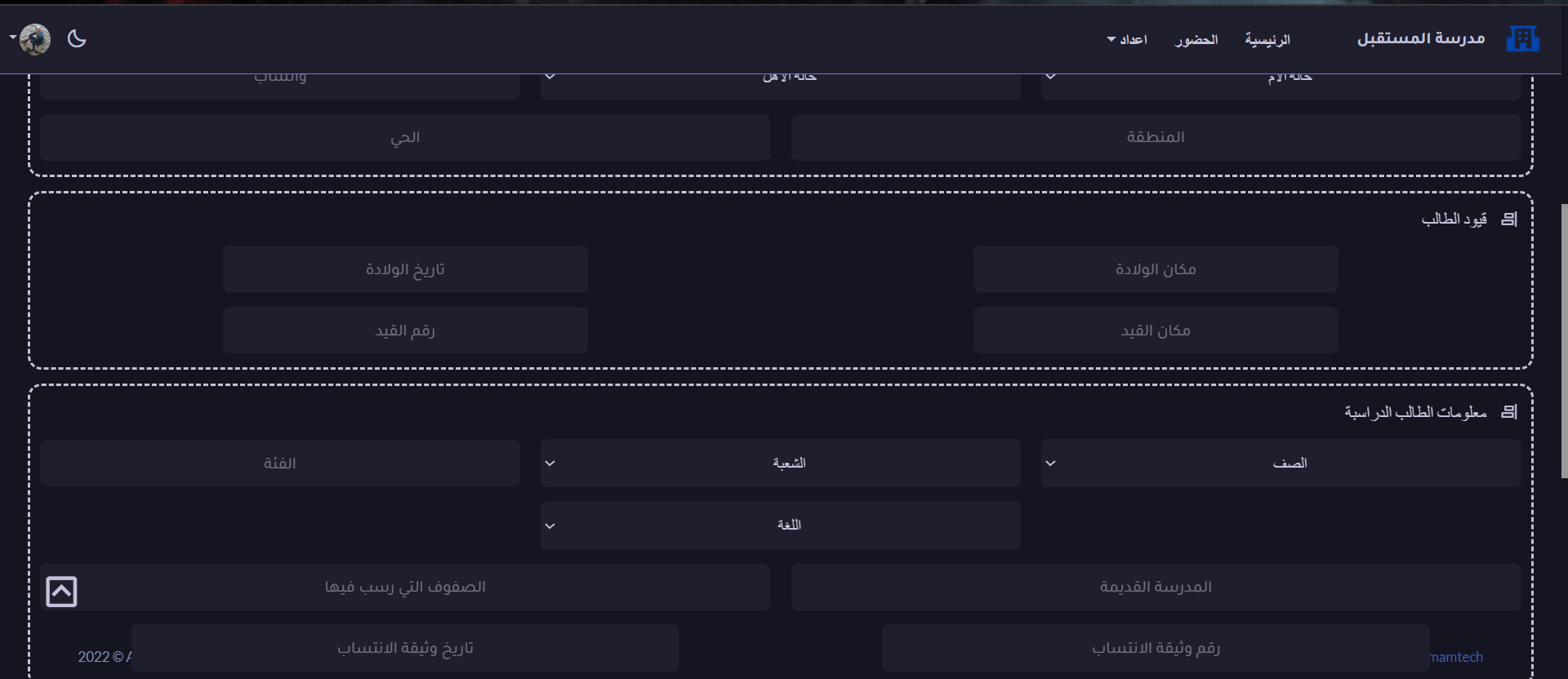The height and width of the screenshot is (679, 1568).
Task: Click the school building logo icon
Action: [1522, 38]
